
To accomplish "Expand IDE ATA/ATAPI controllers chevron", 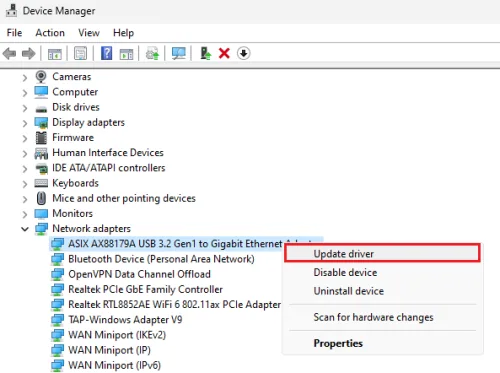I will point(25,169).
